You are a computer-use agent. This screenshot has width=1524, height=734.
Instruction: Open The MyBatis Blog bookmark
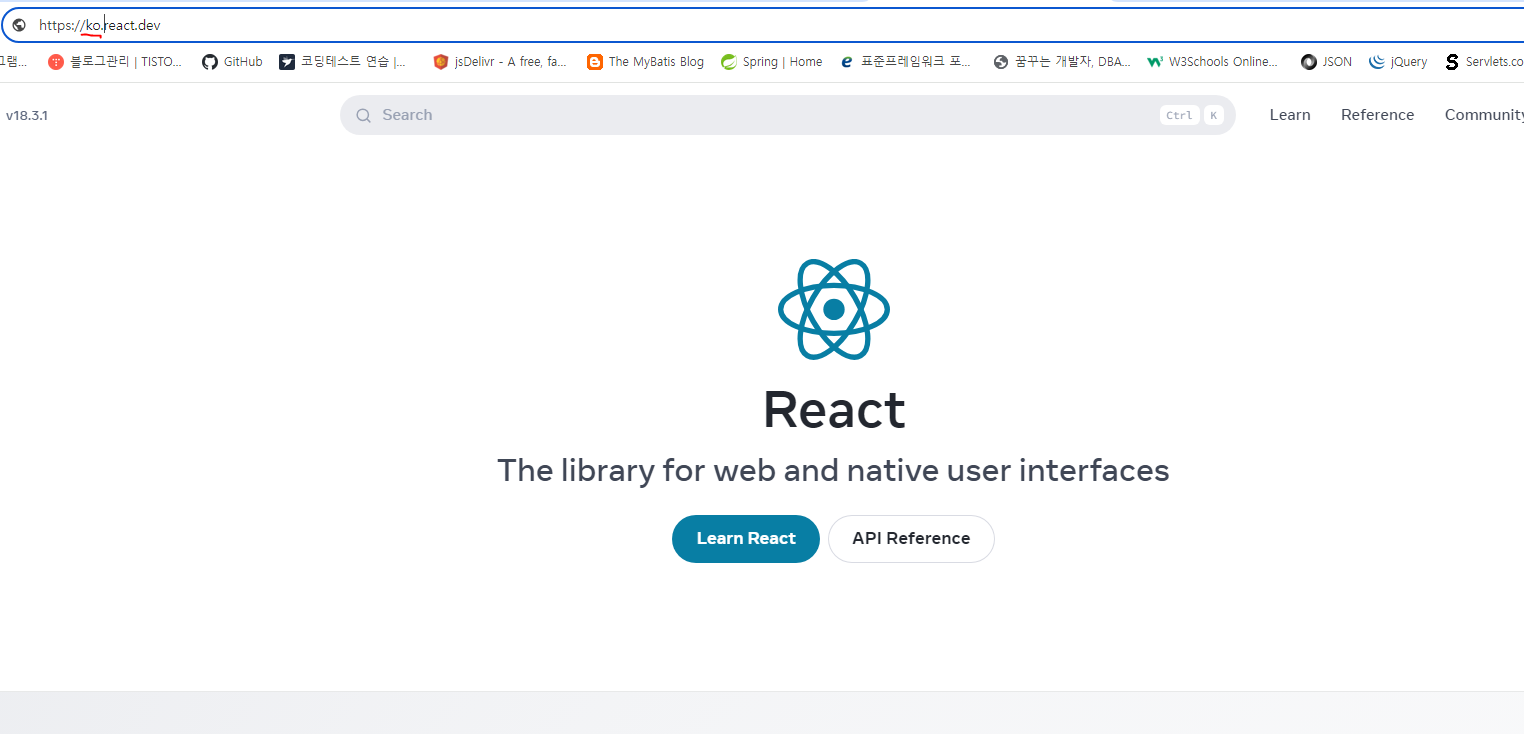[x=645, y=62]
